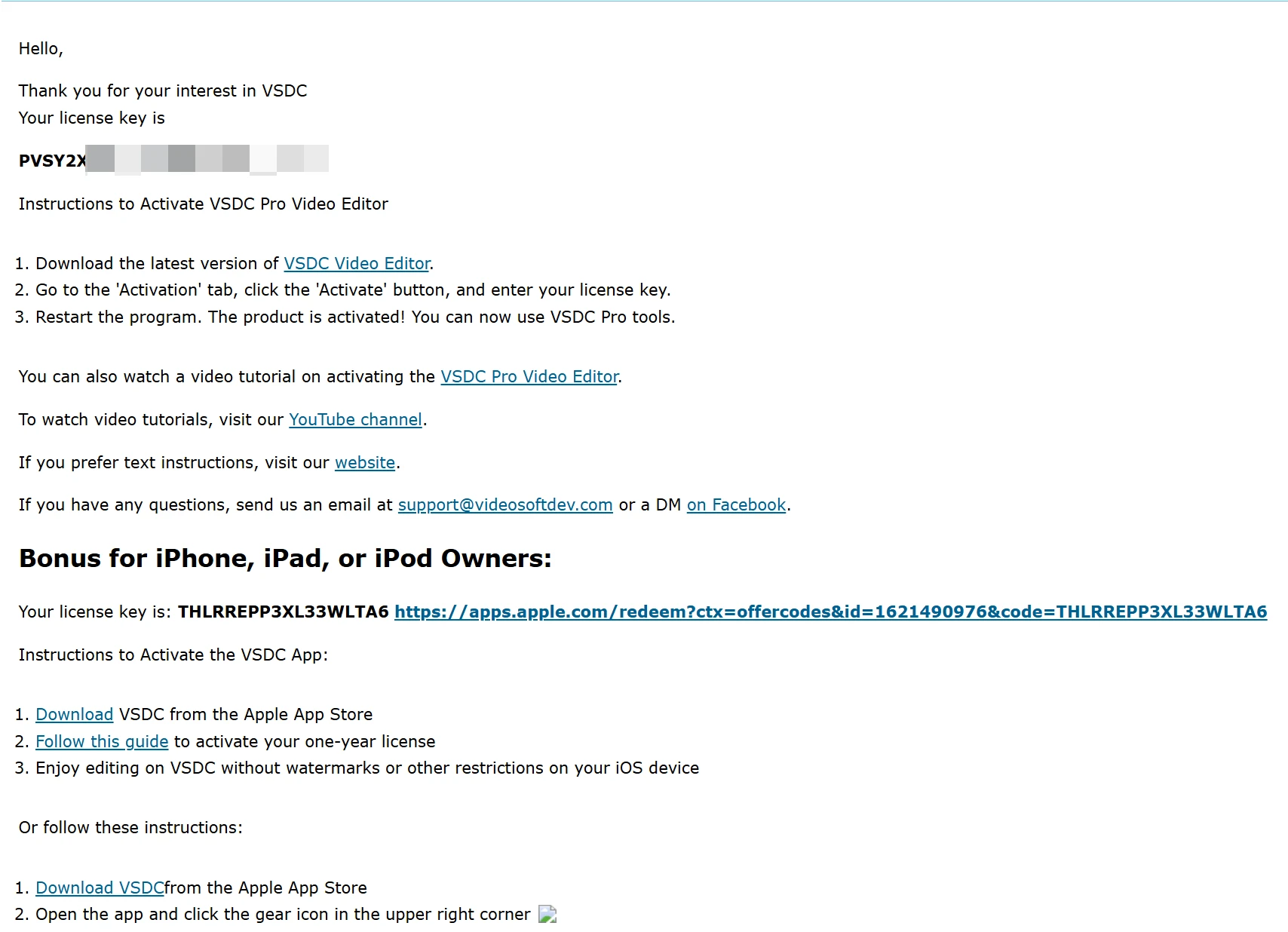
Task: Click the 'Your license key is' line under the greeting
Action: (92, 118)
